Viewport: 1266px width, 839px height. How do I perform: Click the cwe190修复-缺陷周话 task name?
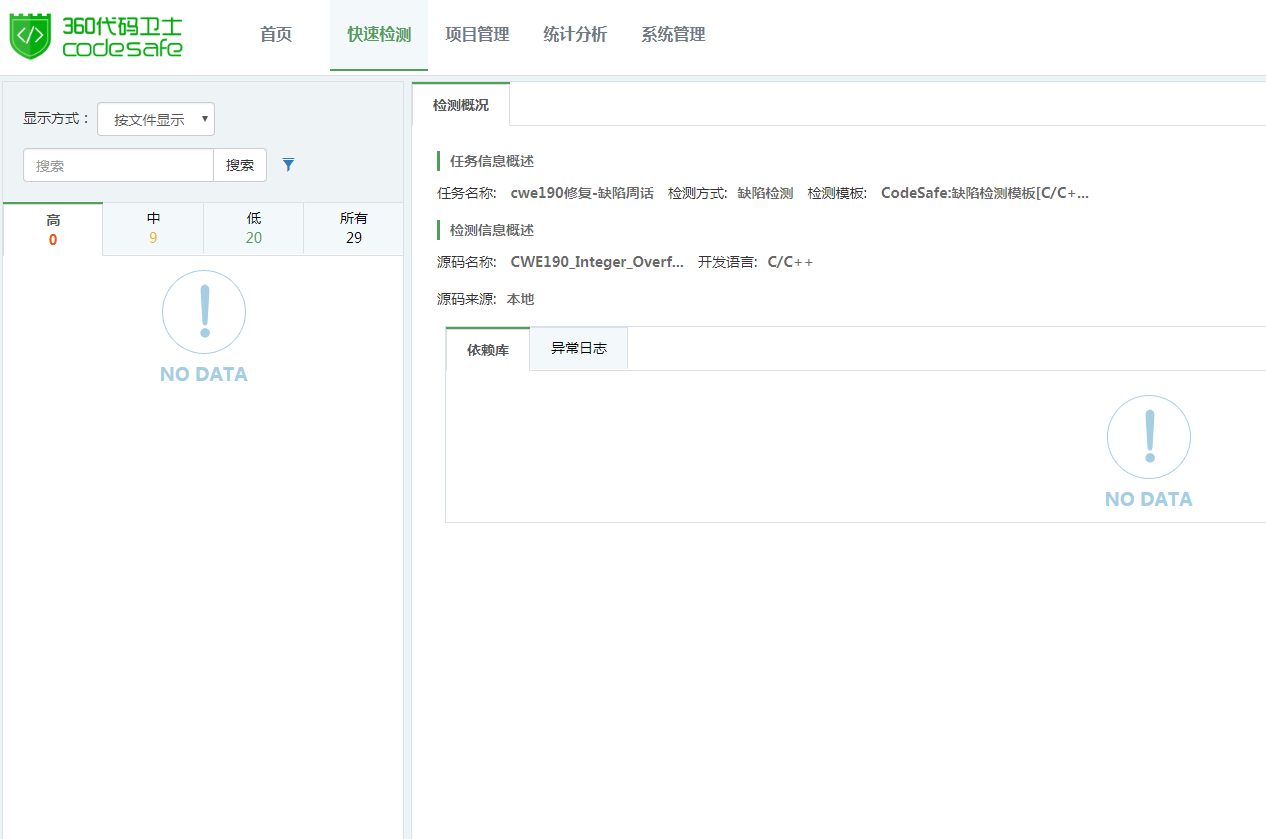click(x=582, y=193)
